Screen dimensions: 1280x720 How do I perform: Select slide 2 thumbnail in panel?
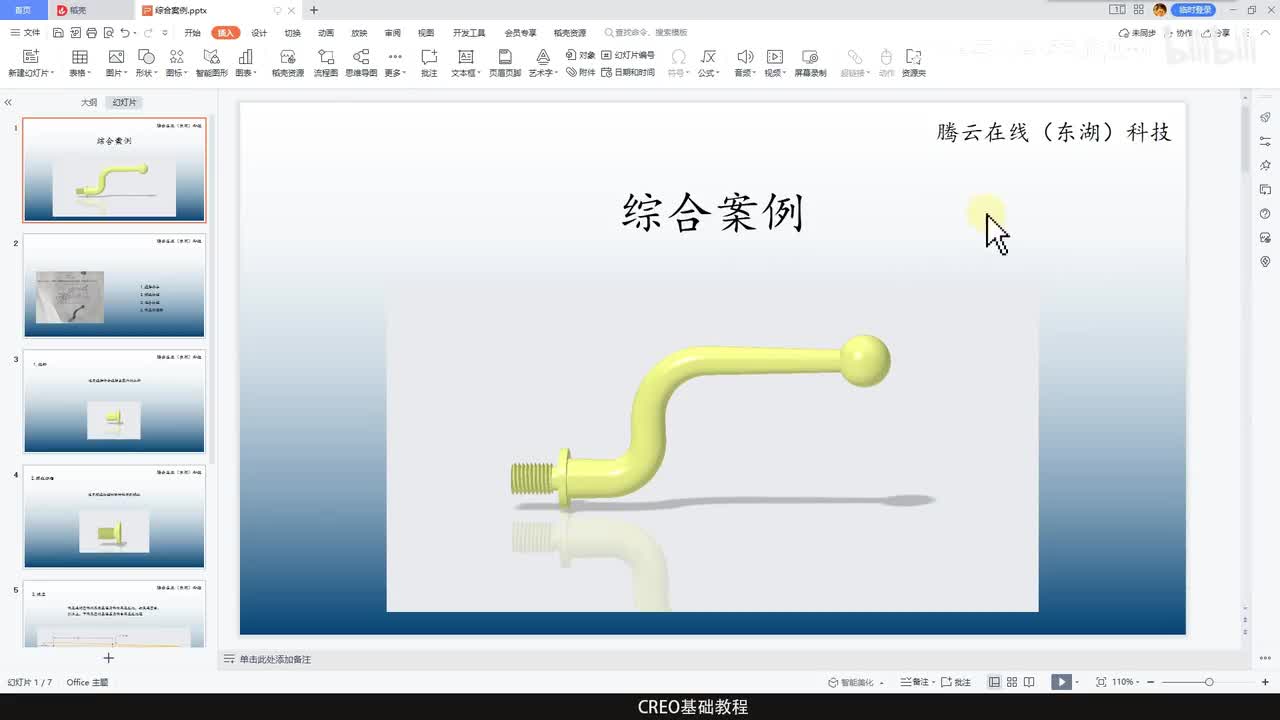pos(114,286)
